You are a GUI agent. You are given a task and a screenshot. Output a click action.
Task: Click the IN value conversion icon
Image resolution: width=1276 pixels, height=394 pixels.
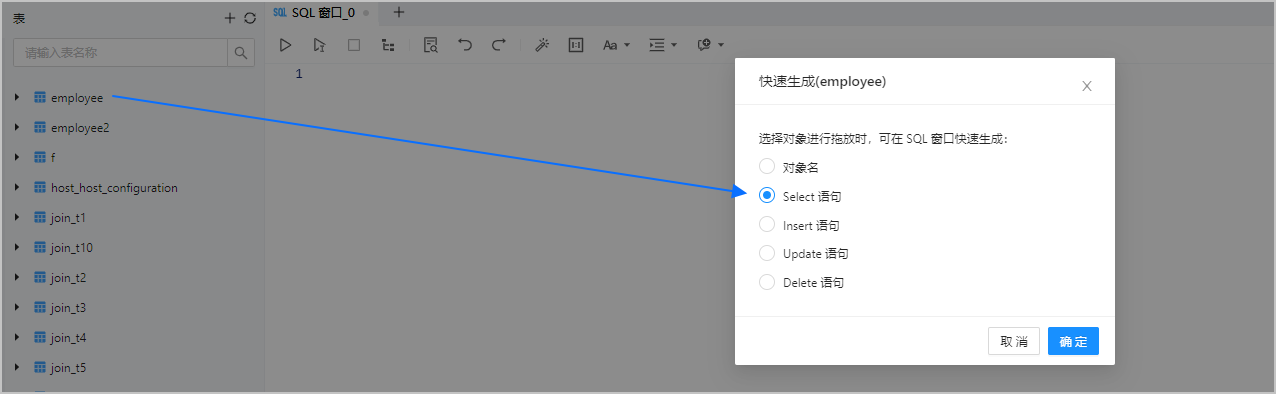pos(576,45)
